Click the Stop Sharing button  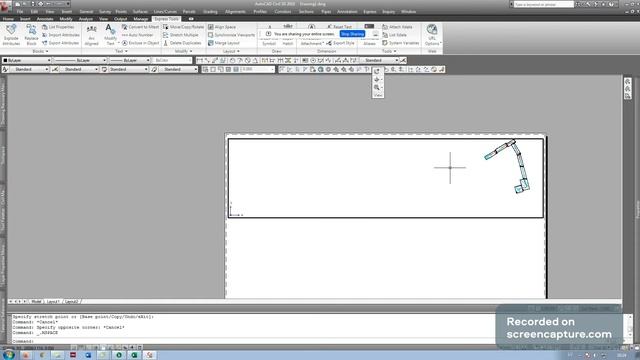tap(352, 34)
